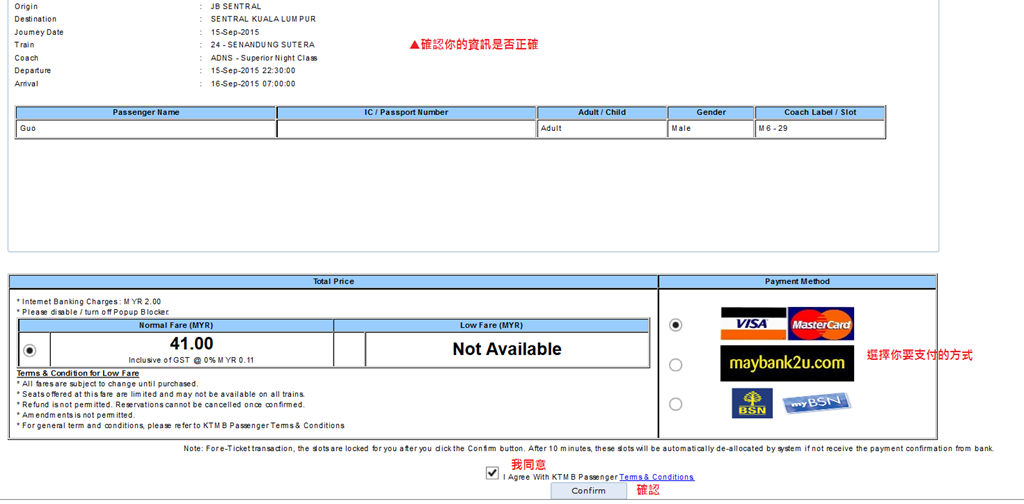Click the VISA card logo

click(754, 324)
